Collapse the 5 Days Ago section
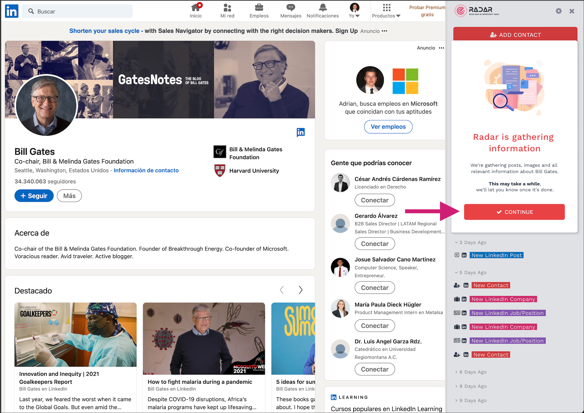584x413 pixels. 471,273
